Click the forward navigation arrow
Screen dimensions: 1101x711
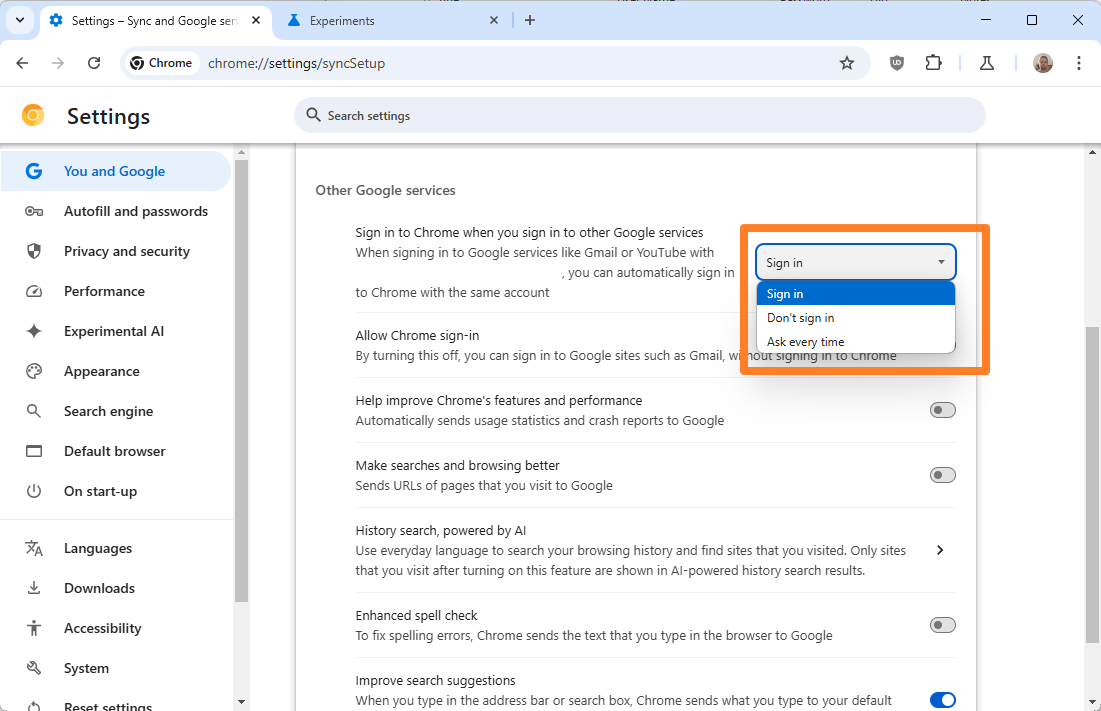[58, 63]
